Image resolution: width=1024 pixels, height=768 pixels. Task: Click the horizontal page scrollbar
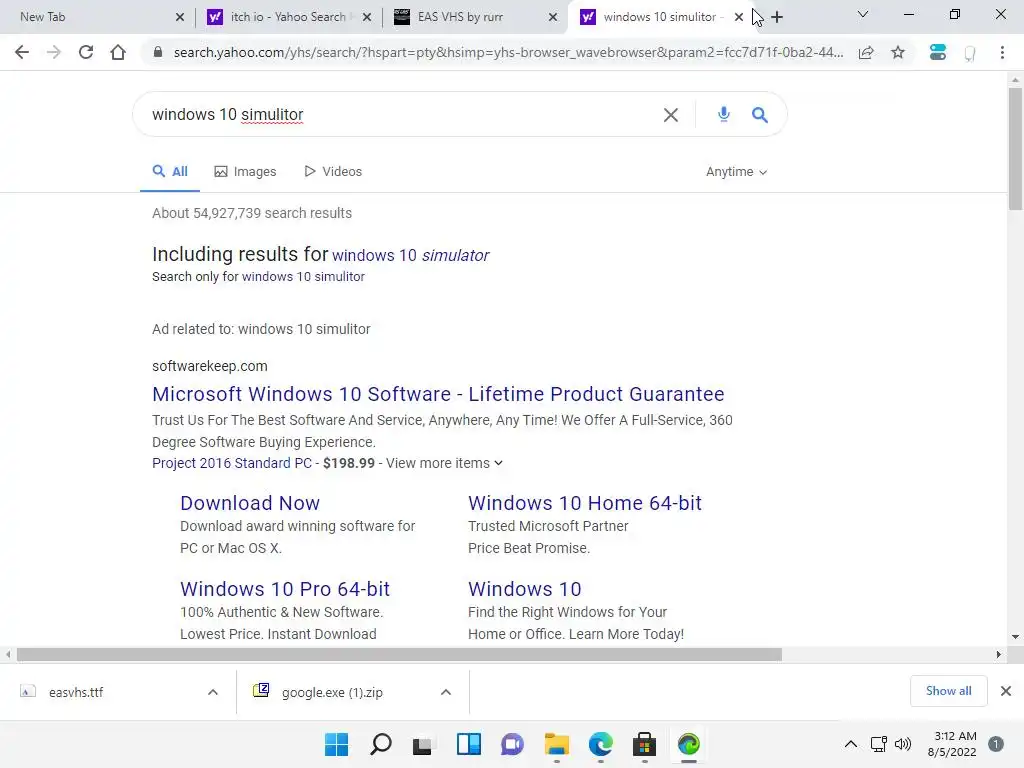399,654
